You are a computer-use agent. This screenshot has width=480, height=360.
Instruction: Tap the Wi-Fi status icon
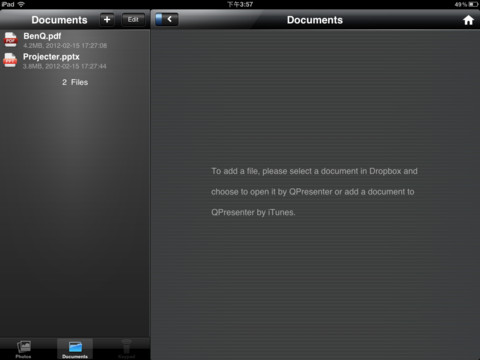pos(21,4)
